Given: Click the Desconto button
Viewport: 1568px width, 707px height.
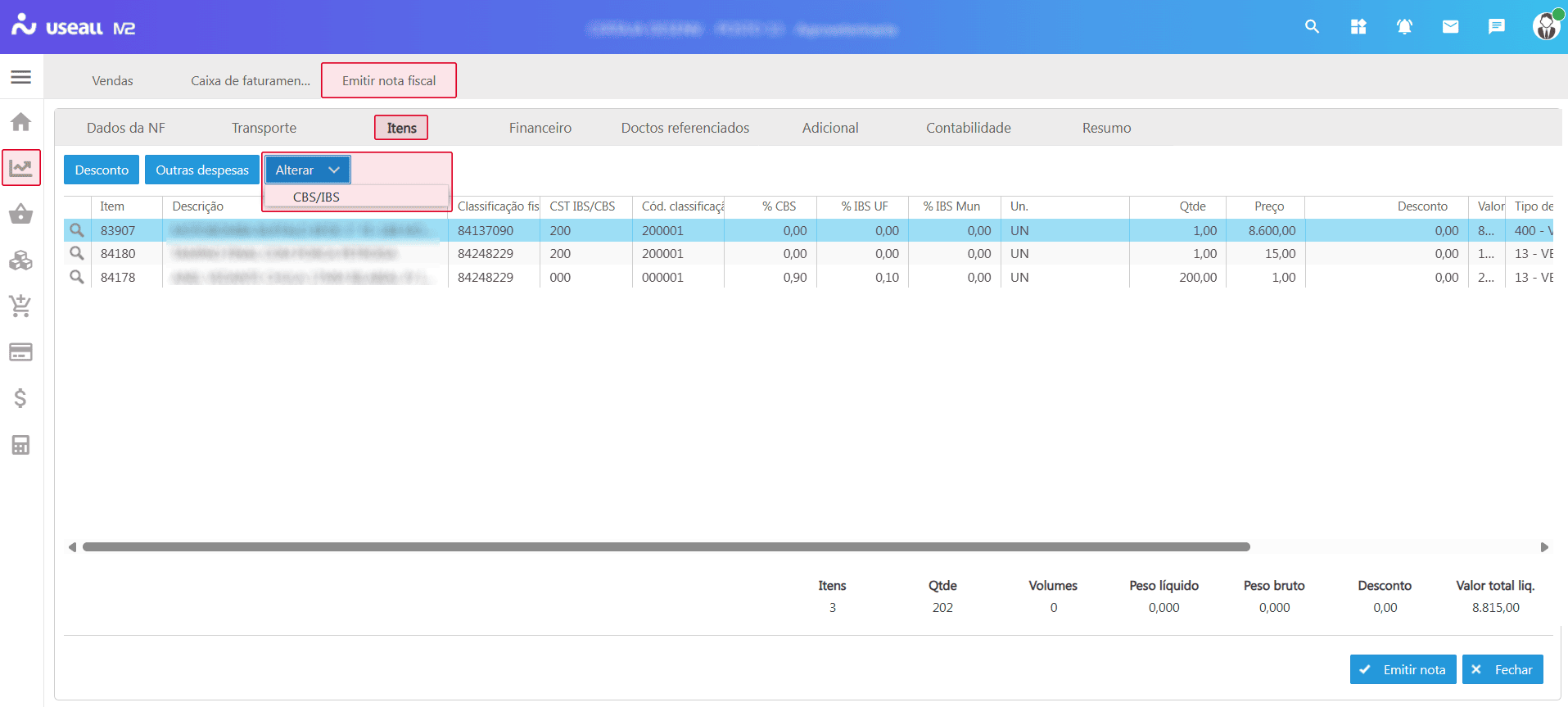Looking at the screenshot, I should (102, 170).
